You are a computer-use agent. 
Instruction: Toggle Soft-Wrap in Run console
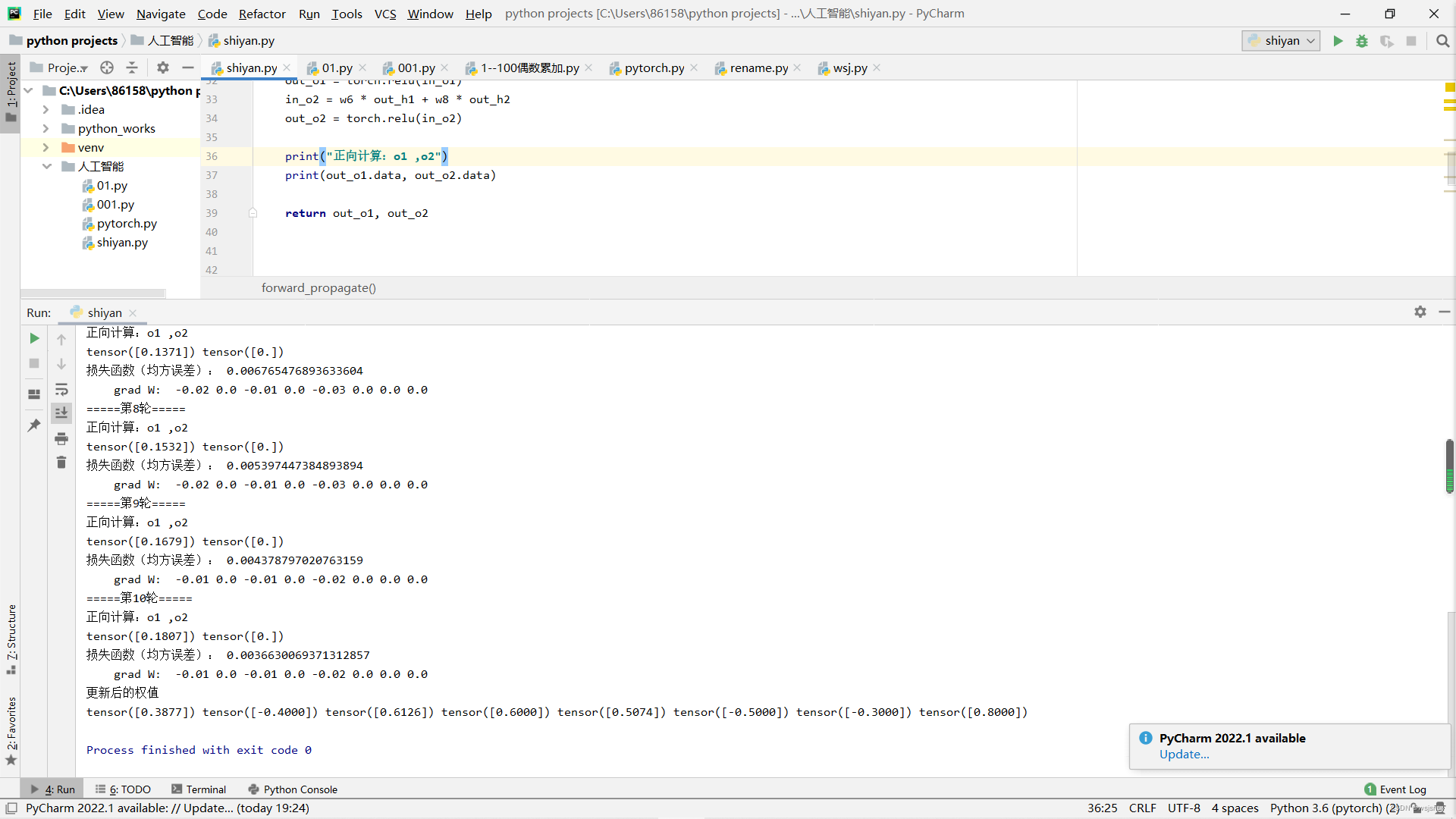(x=61, y=390)
